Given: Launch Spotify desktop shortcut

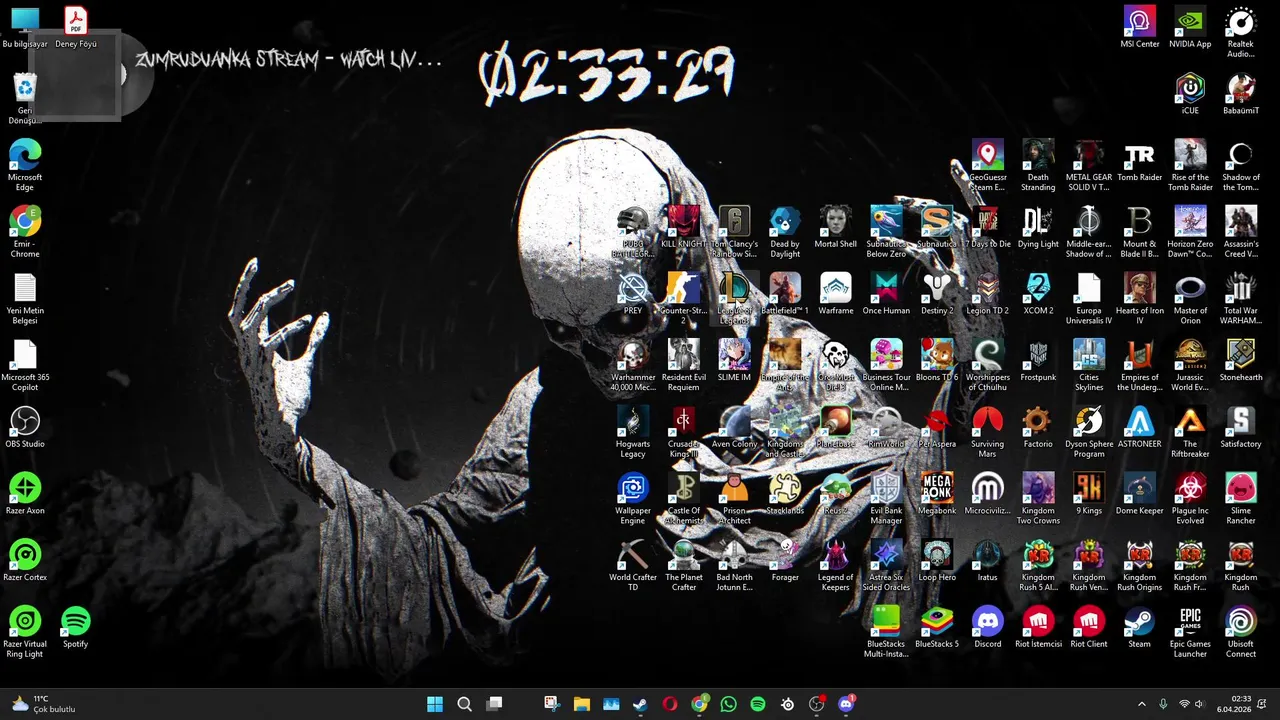Looking at the screenshot, I should (75, 627).
